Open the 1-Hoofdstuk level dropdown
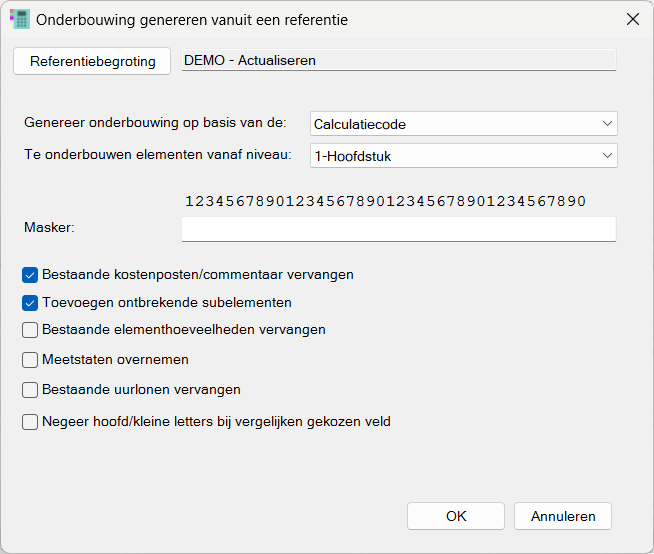Screen dimensions: 654x554 pyautogui.click(x=464, y=156)
